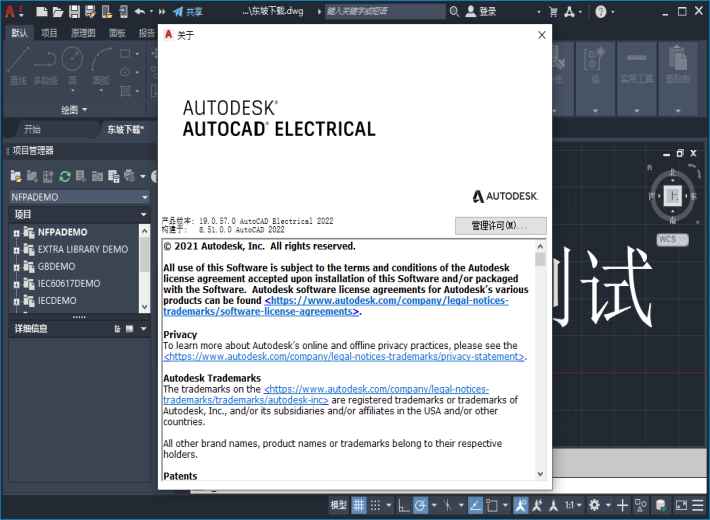The image size is (710, 520).
Task: Open the status bar customization menu
Action: click(x=698, y=505)
